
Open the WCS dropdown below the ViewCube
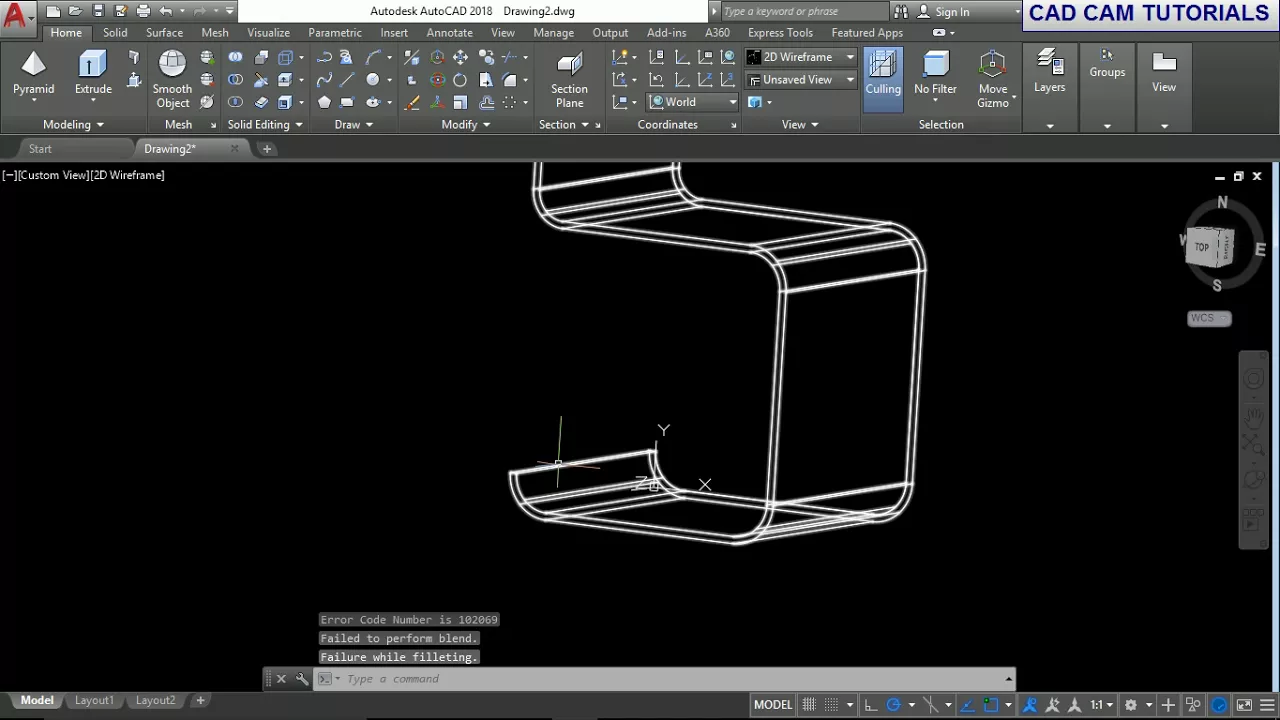point(1209,318)
